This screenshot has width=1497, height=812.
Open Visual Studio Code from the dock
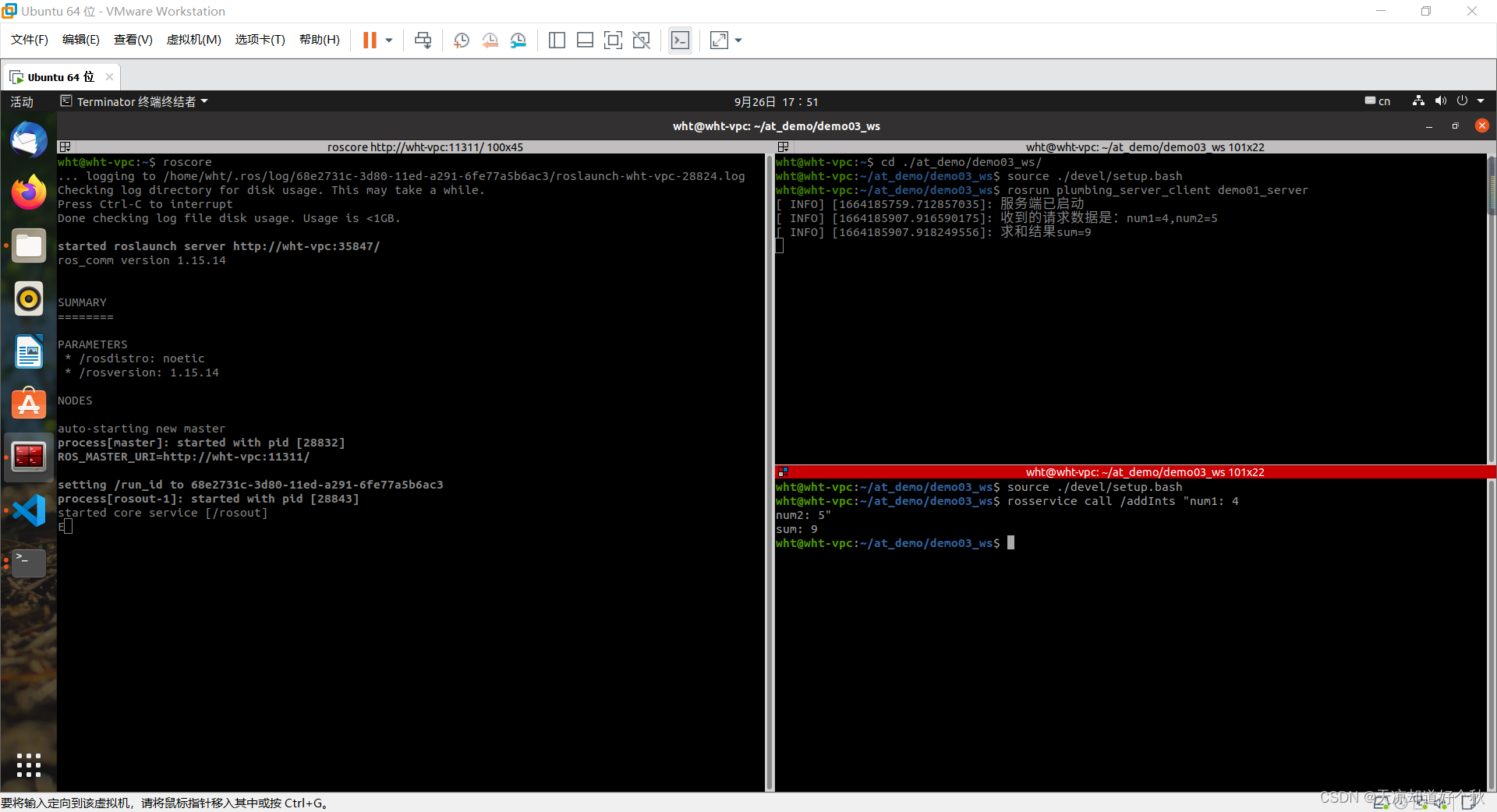pos(29,510)
